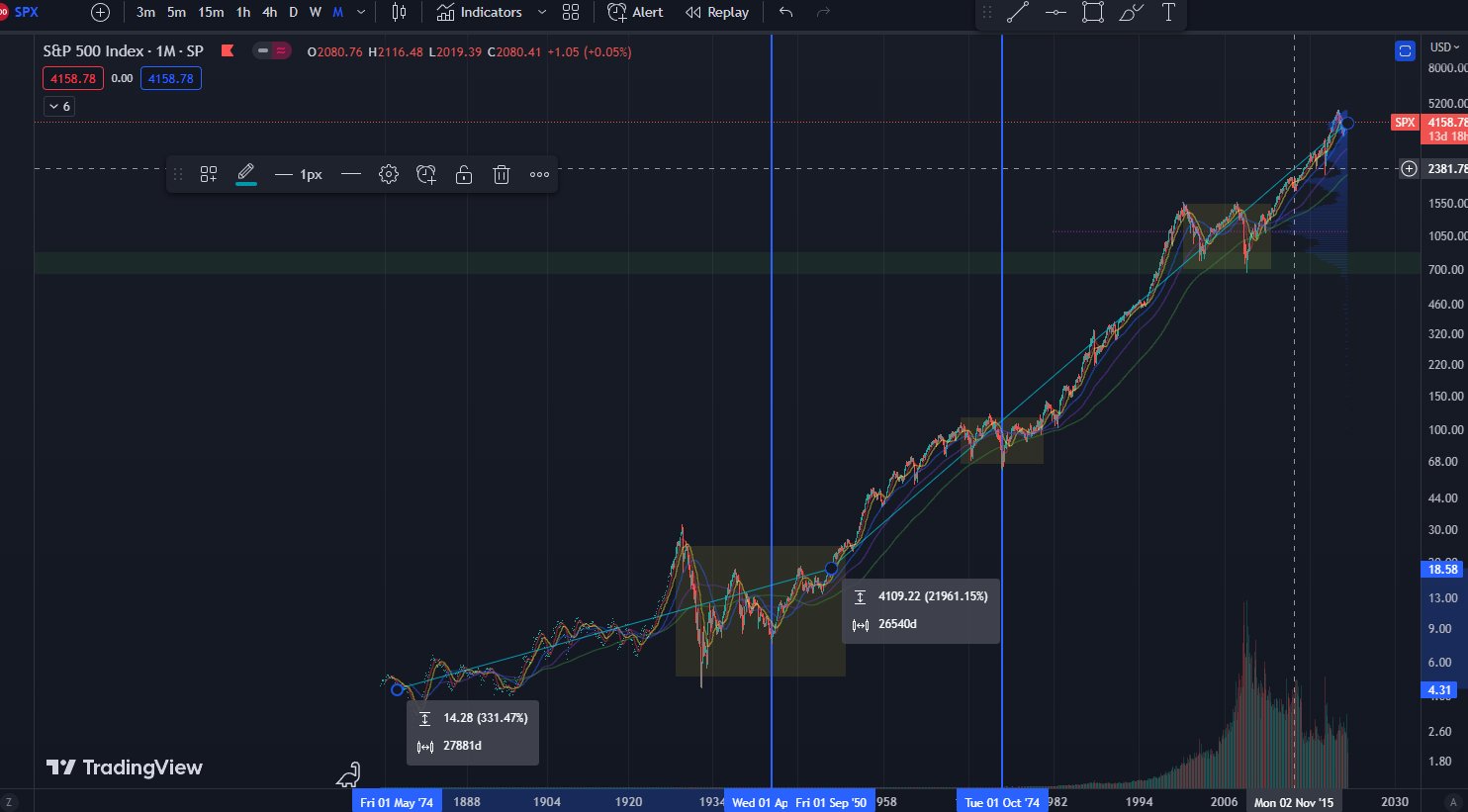Click the 2381.78 crosshair price label
Screen dimensions: 1468x812
click(1445, 169)
